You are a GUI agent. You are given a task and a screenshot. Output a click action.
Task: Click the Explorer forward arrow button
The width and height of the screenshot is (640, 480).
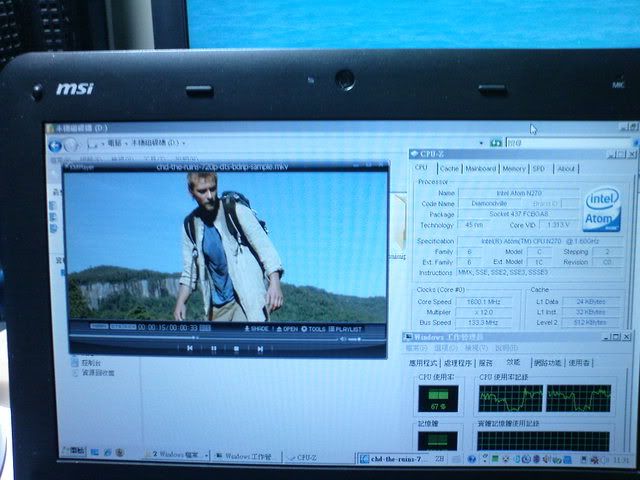[x=71, y=145]
